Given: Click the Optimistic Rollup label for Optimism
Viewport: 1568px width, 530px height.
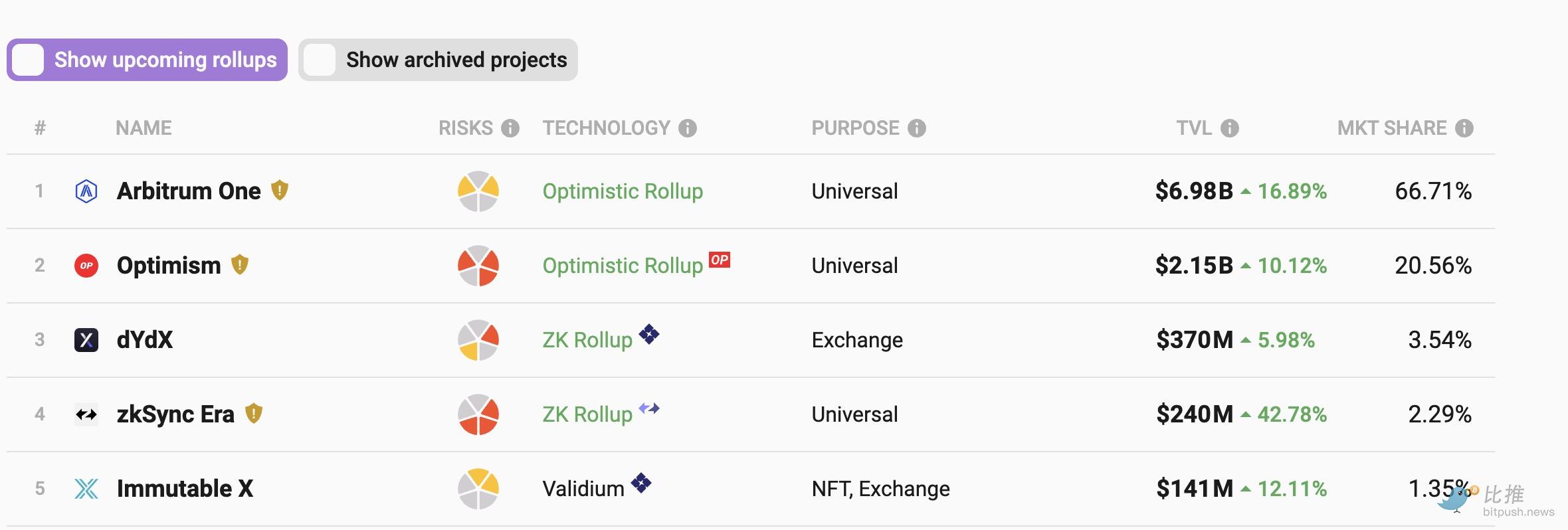Looking at the screenshot, I should pos(623,266).
